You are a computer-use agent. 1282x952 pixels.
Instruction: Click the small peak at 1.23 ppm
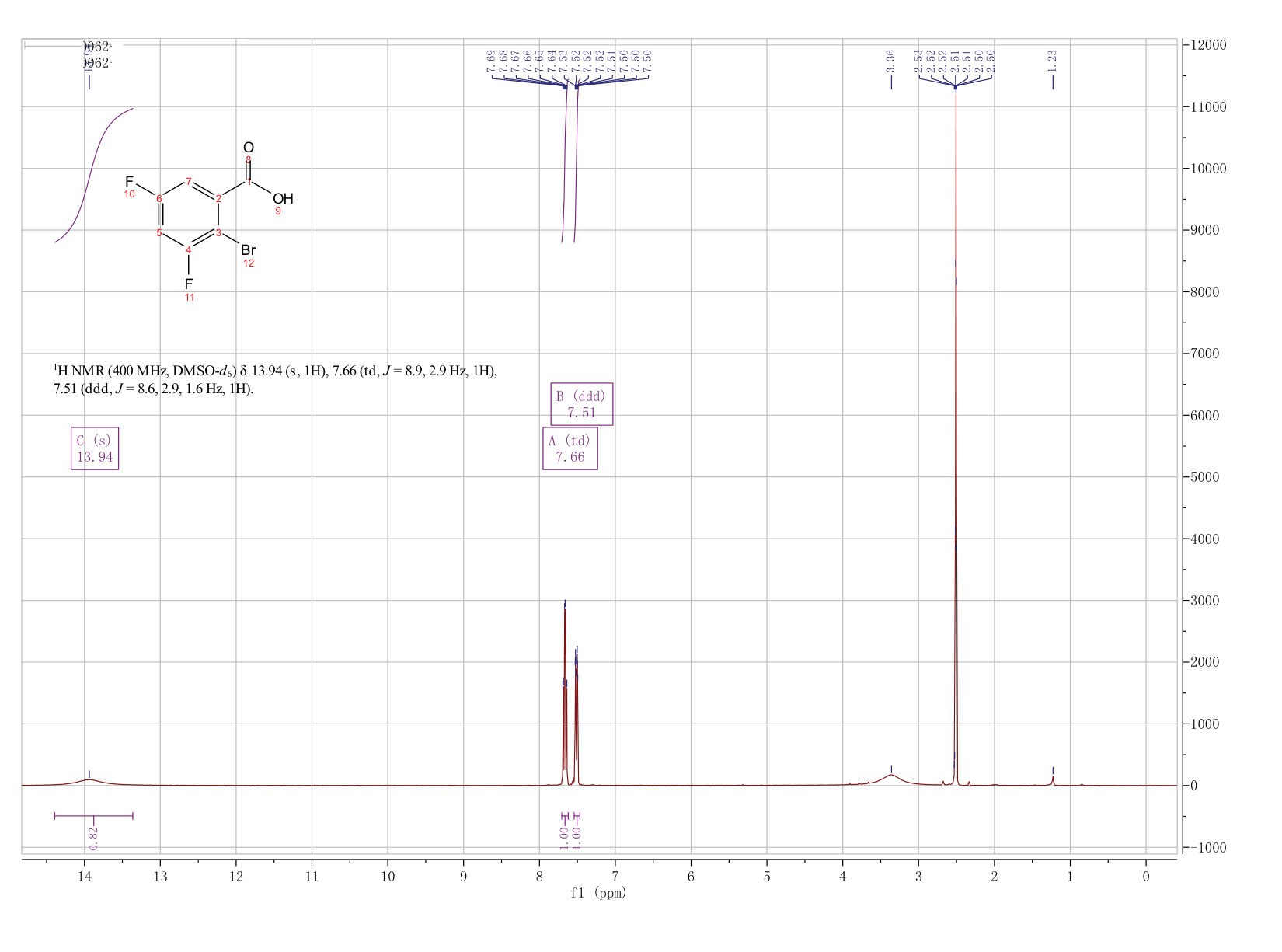[x=1053, y=779]
